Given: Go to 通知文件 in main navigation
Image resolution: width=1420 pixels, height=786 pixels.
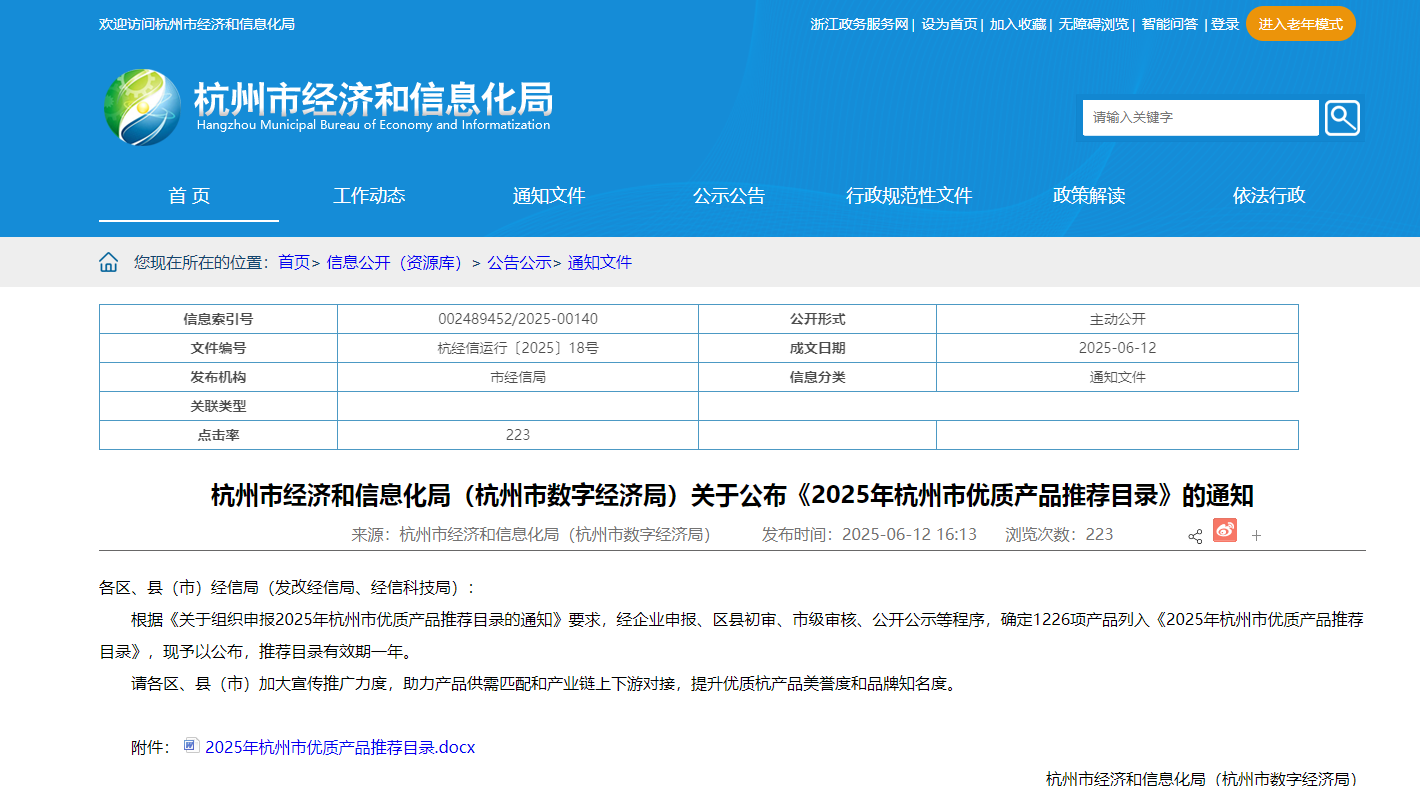Looking at the screenshot, I should click(x=549, y=196).
